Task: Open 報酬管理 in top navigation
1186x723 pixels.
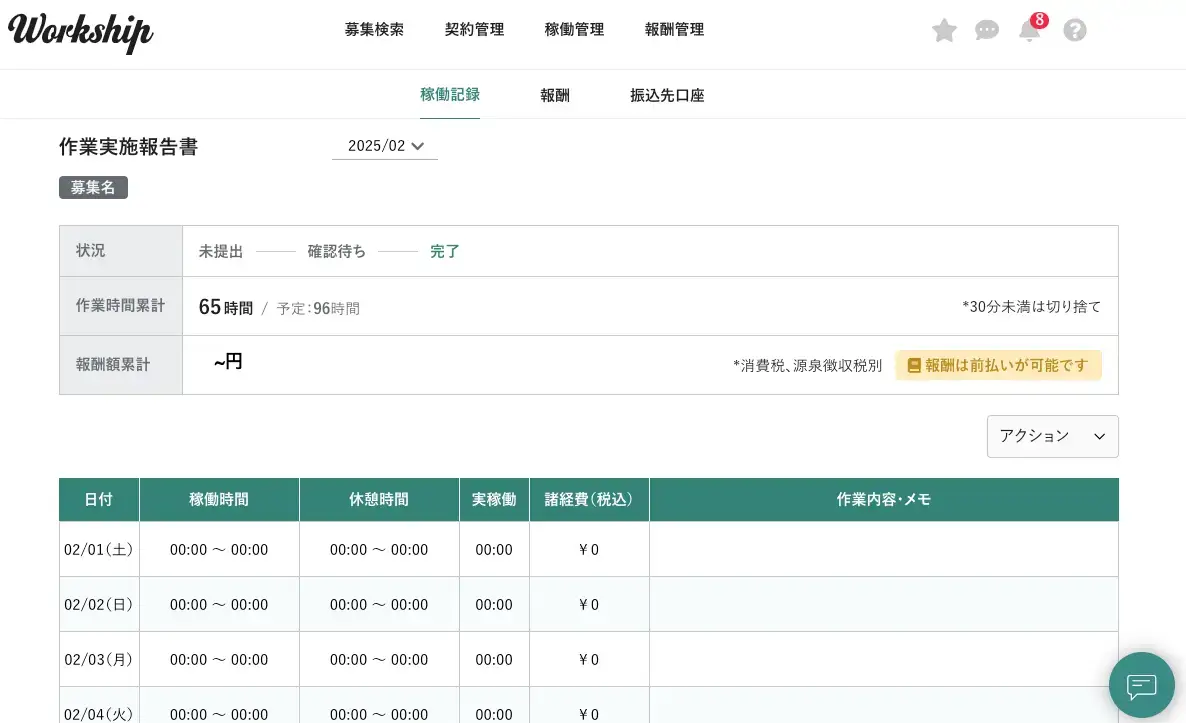Action: click(x=674, y=30)
